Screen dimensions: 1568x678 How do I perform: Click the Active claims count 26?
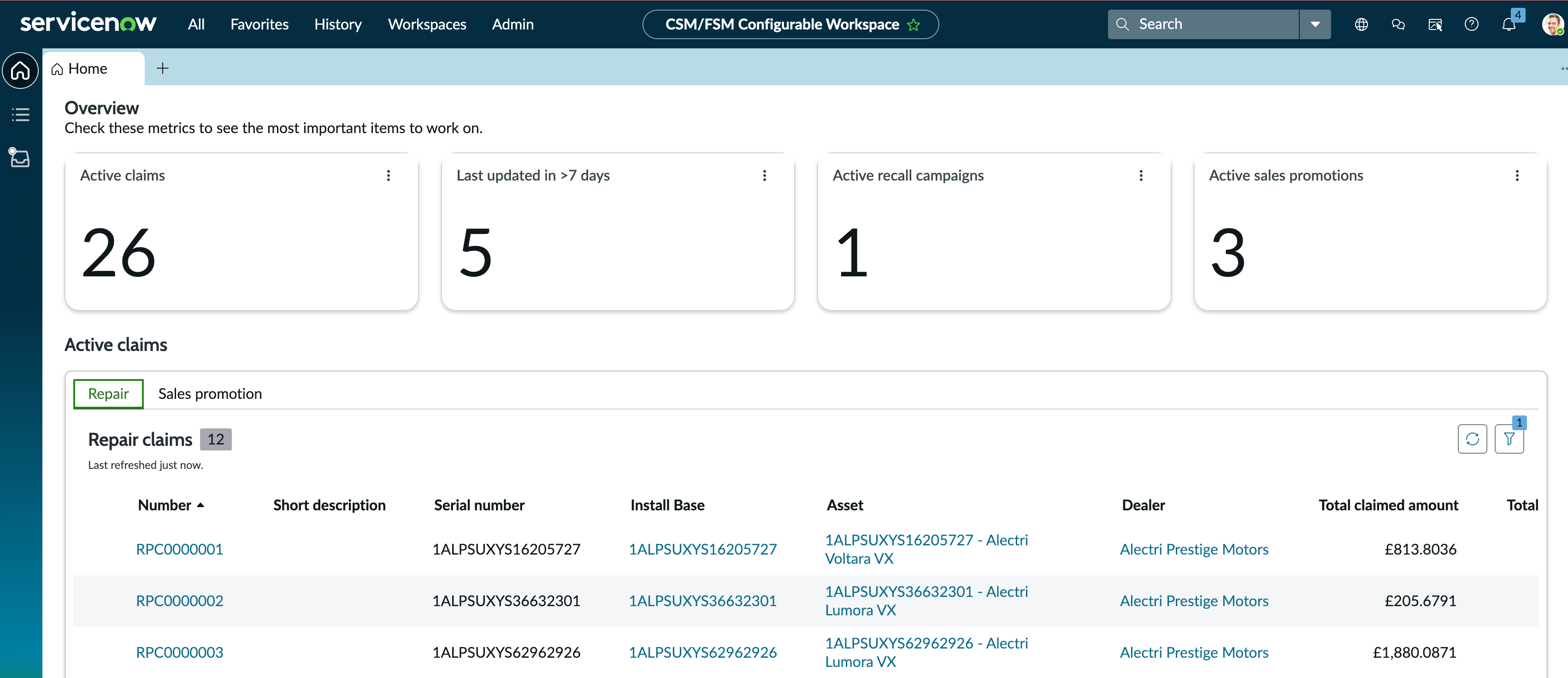[x=119, y=252]
